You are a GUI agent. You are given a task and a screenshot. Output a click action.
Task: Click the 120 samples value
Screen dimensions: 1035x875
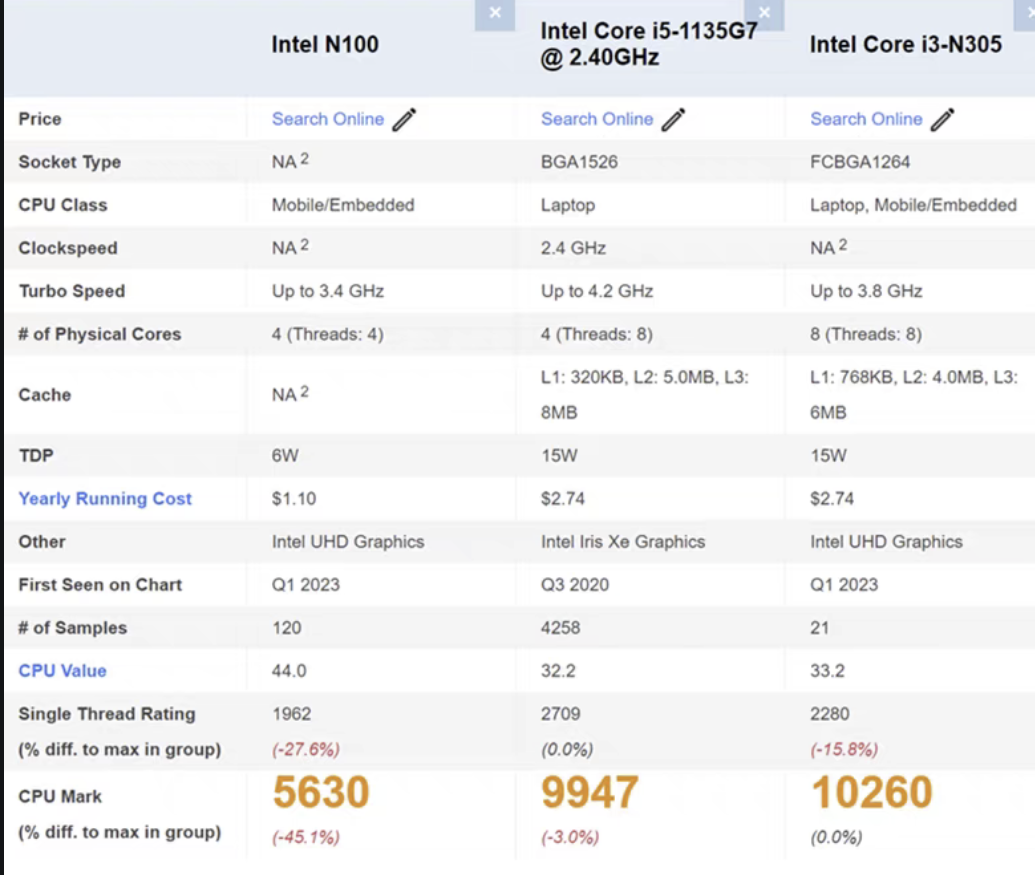click(x=286, y=628)
